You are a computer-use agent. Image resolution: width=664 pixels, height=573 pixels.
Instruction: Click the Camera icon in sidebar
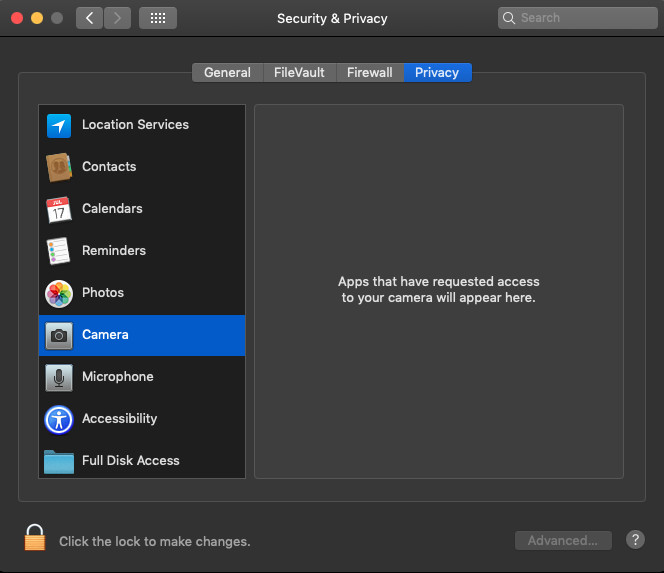tap(59, 336)
